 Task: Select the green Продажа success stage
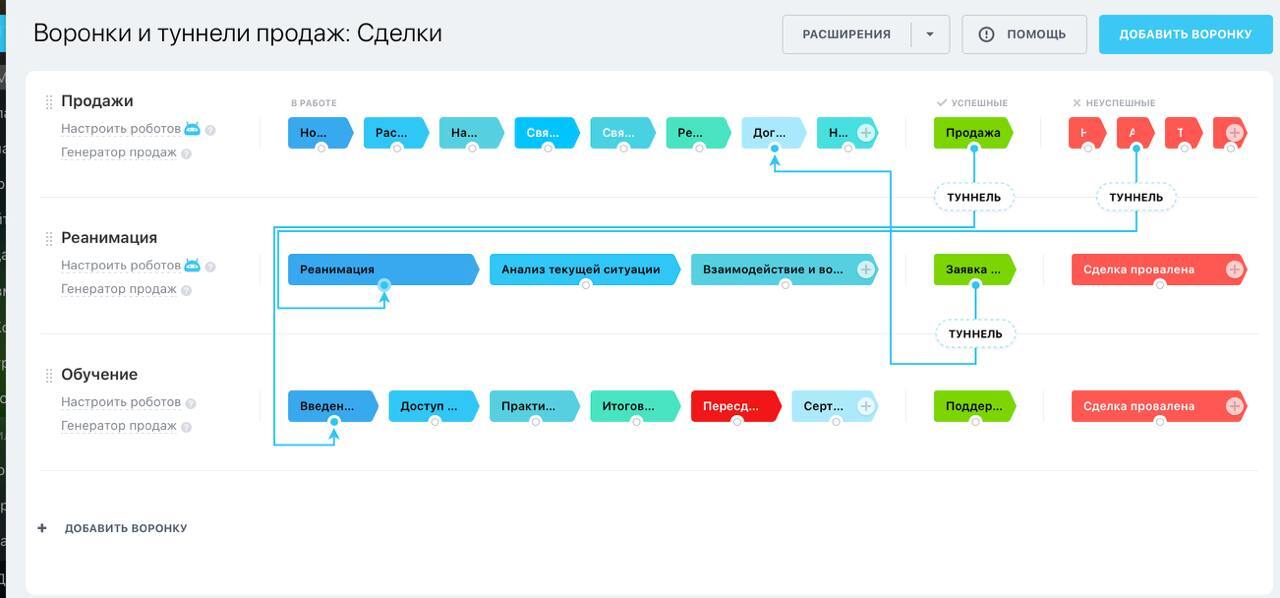pyautogui.click(x=972, y=133)
